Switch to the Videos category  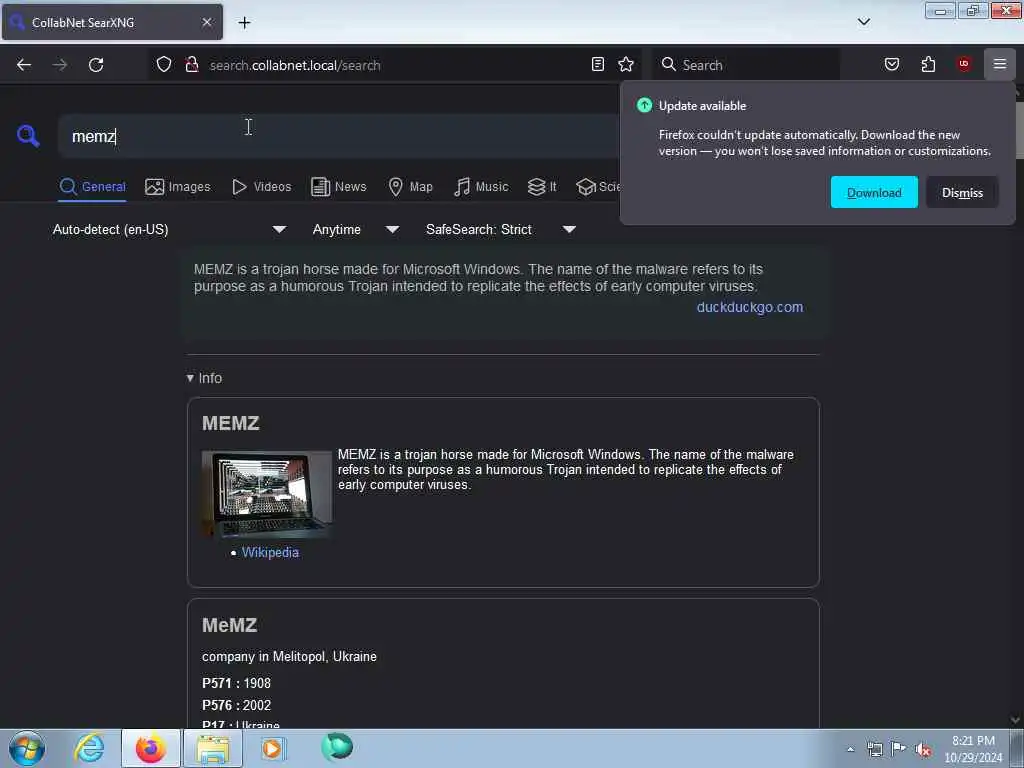click(261, 187)
